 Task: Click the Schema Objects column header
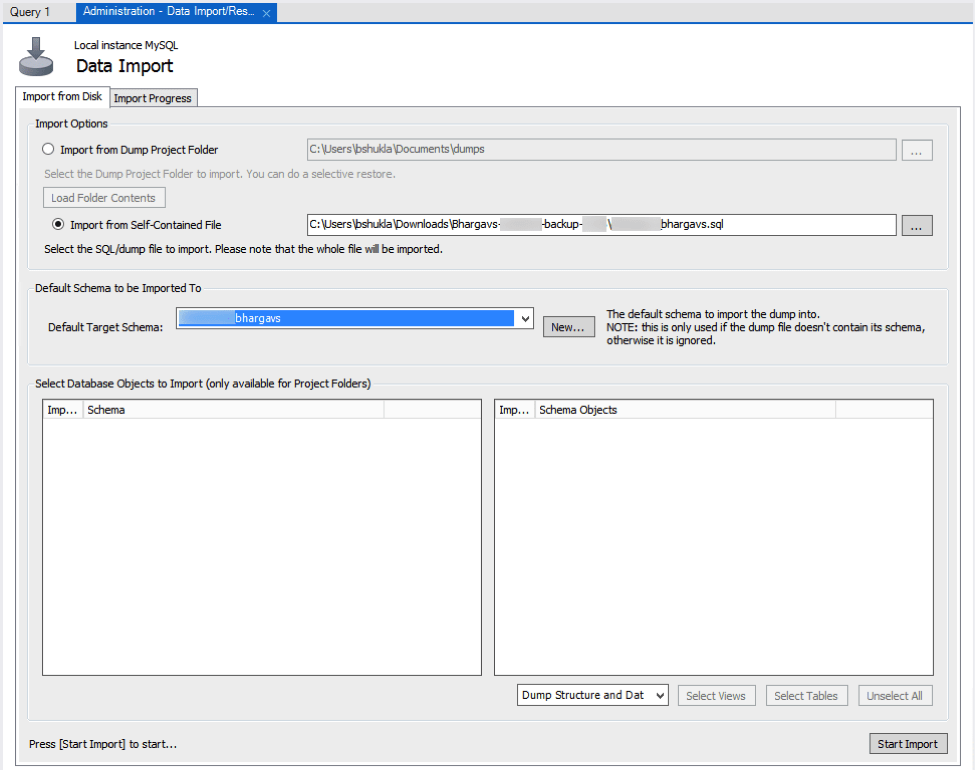(685, 410)
